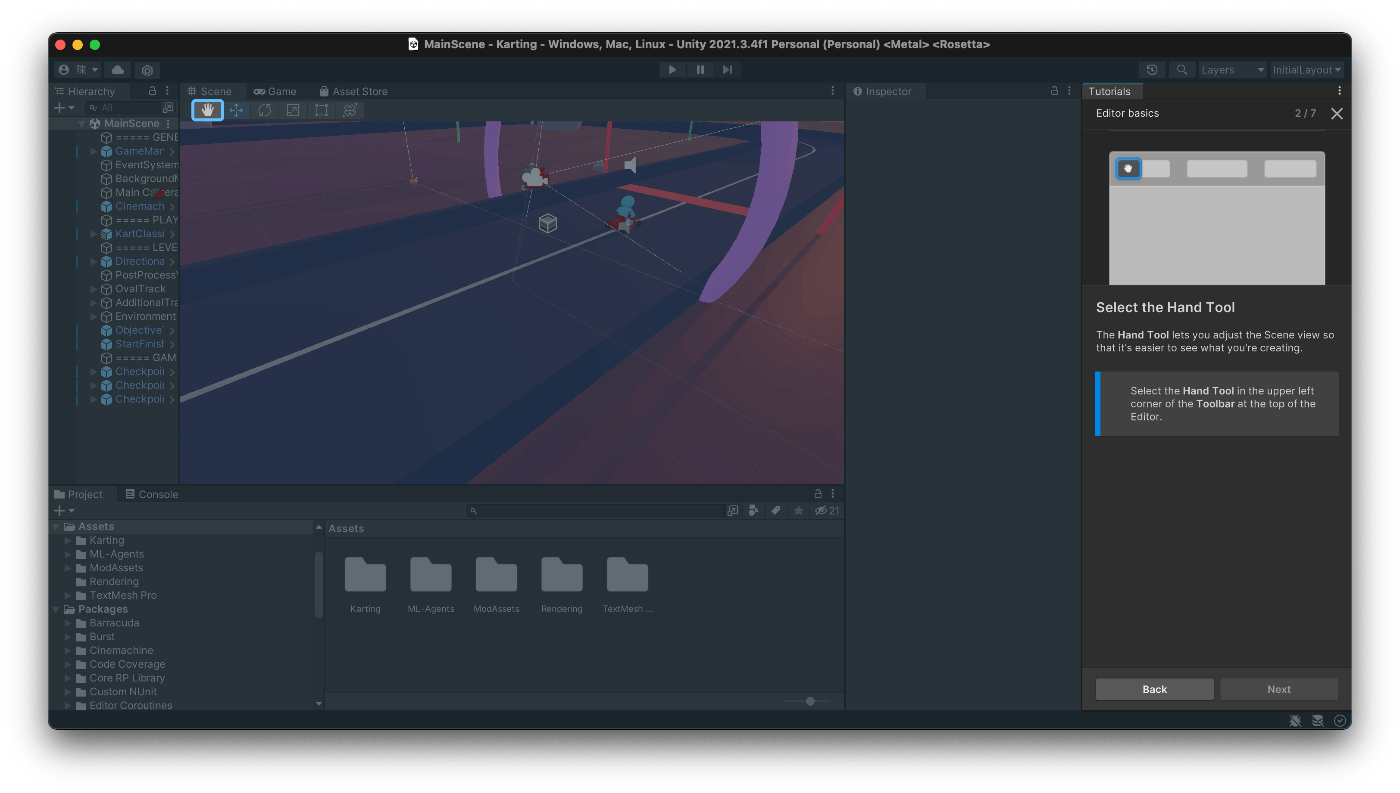Click the Step frame button

[x=728, y=70]
